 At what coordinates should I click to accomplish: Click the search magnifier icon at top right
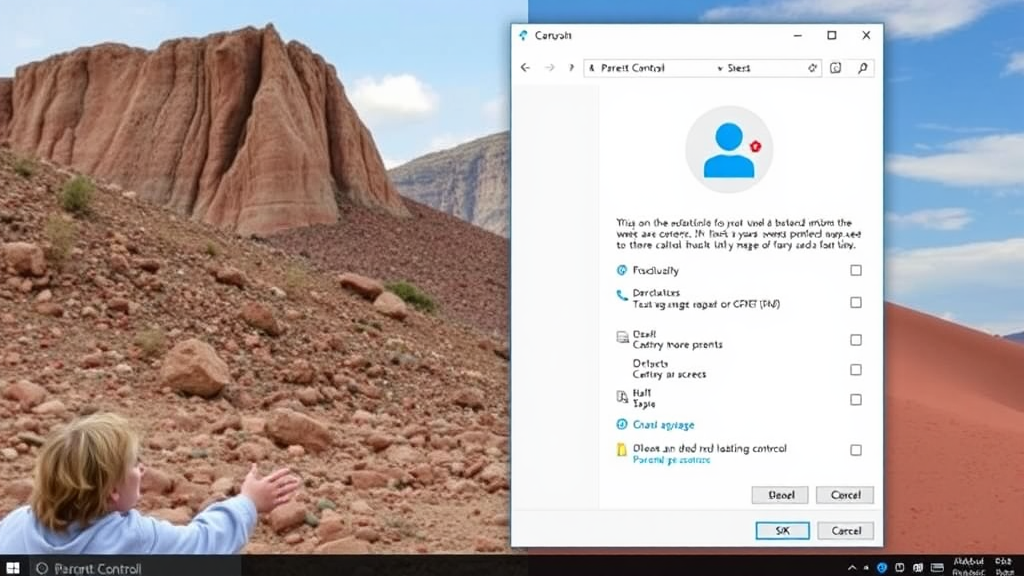pyautogui.click(x=861, y=68)
